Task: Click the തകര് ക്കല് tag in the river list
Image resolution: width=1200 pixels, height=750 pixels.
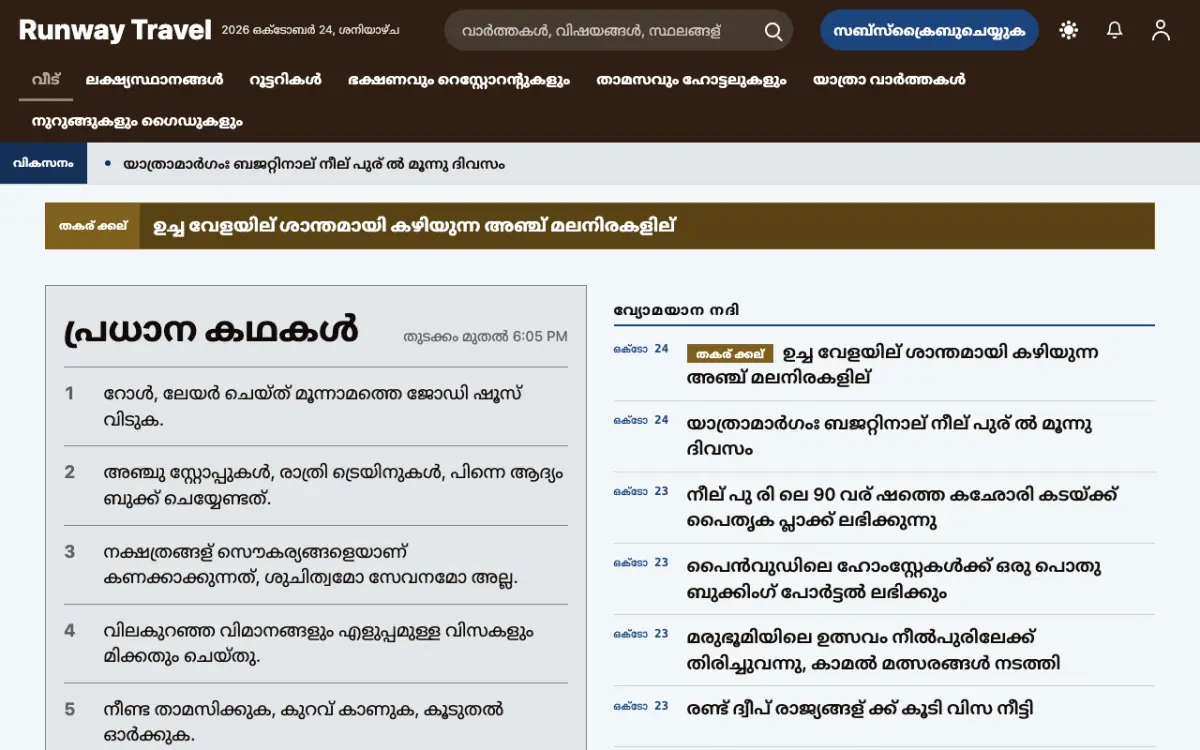Action: tap(730, 354)
